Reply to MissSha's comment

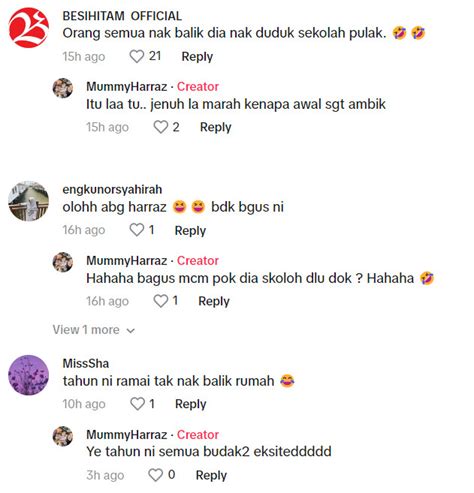point(191,404)
